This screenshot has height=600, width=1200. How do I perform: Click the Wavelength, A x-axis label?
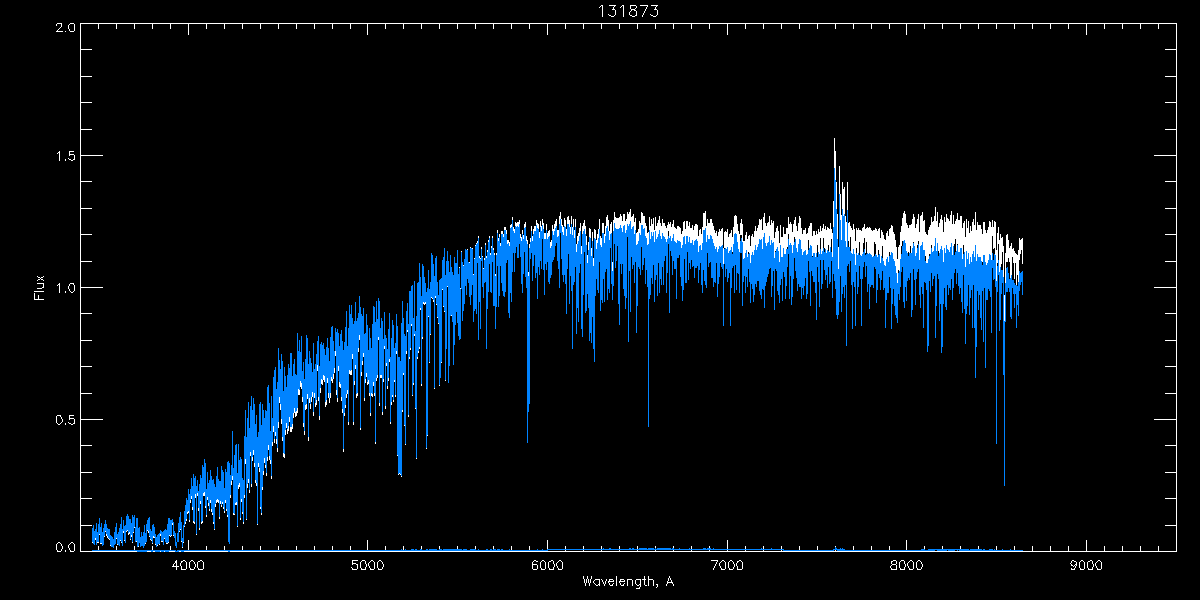coord(628,582)
